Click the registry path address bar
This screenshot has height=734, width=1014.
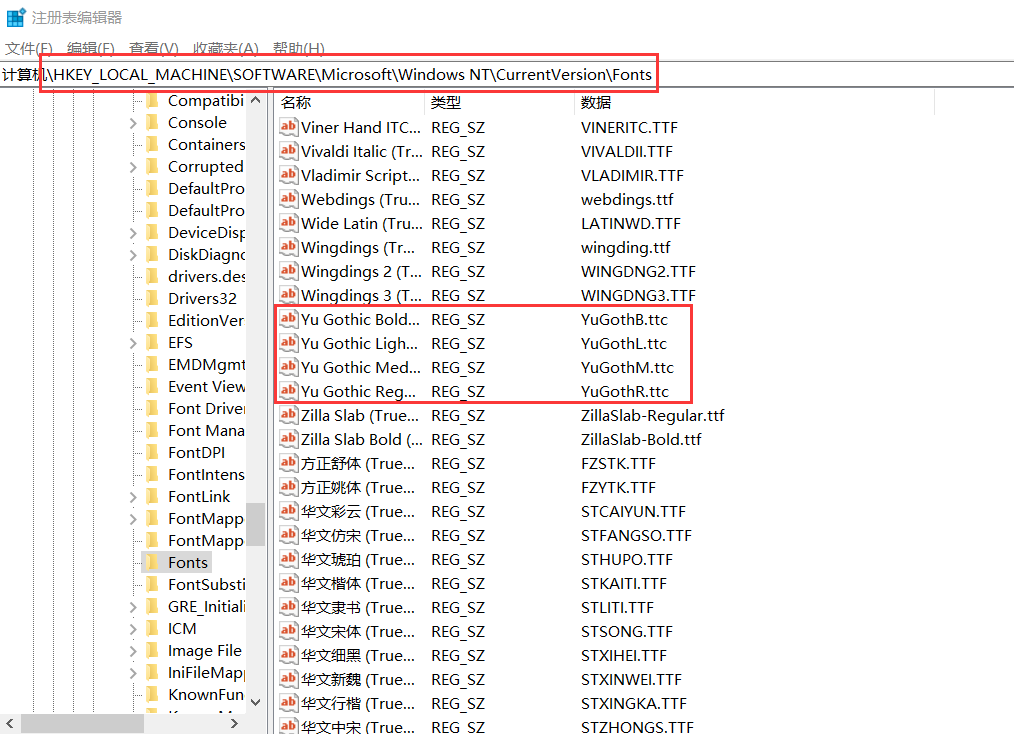[350, 75]
